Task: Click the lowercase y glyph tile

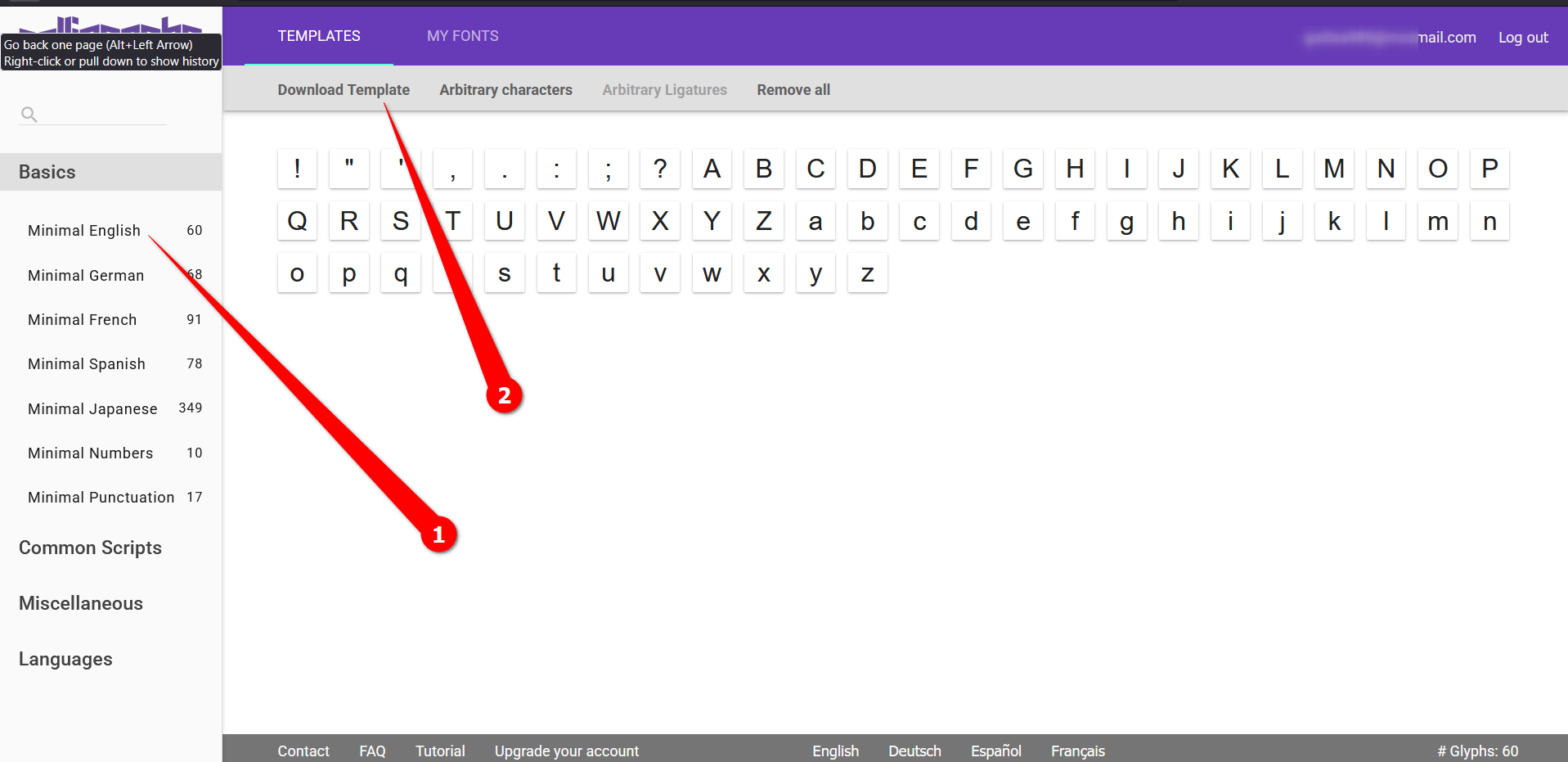Action: pos(815,273)
